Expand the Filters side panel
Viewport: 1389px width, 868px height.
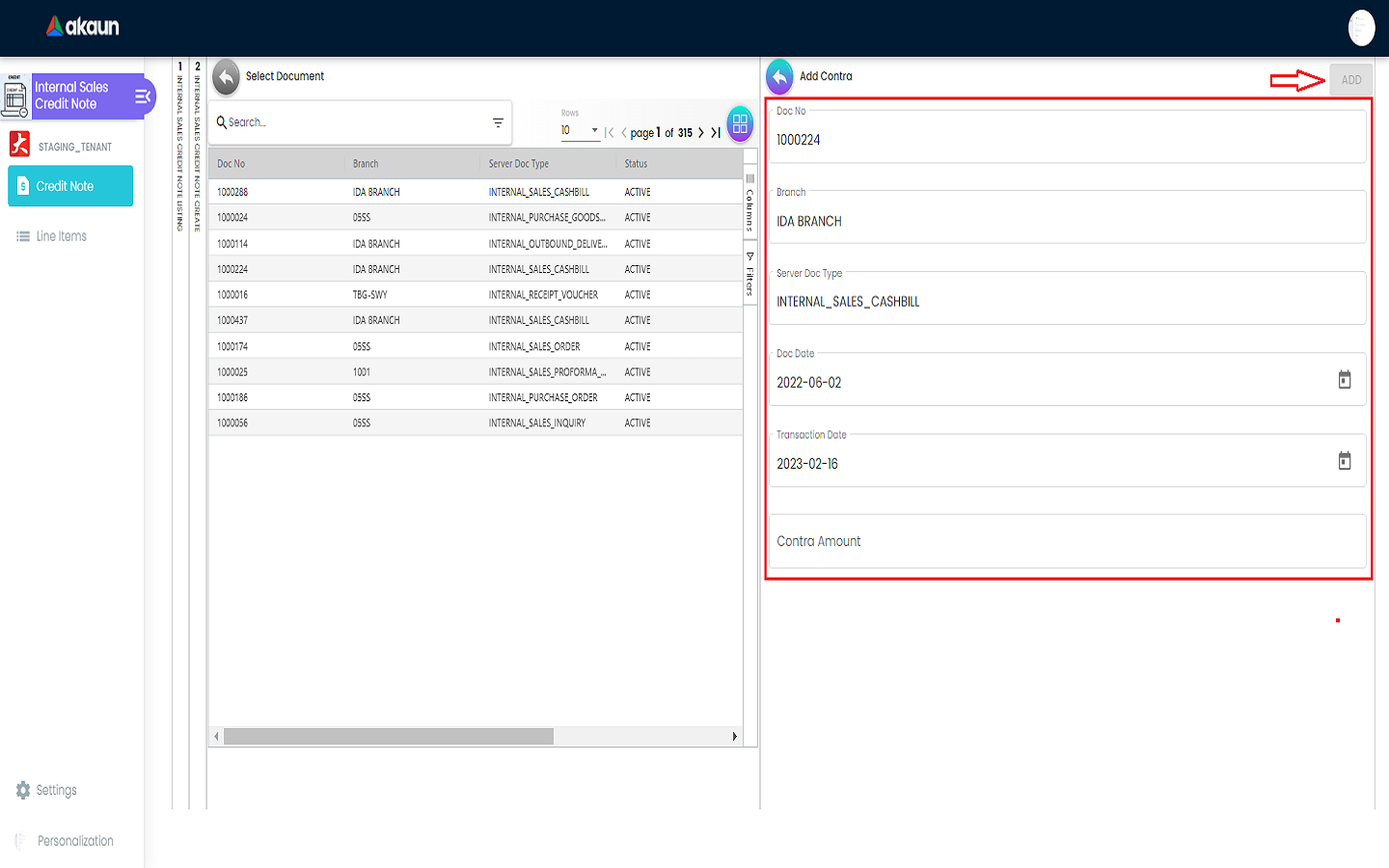coord(749,275)
